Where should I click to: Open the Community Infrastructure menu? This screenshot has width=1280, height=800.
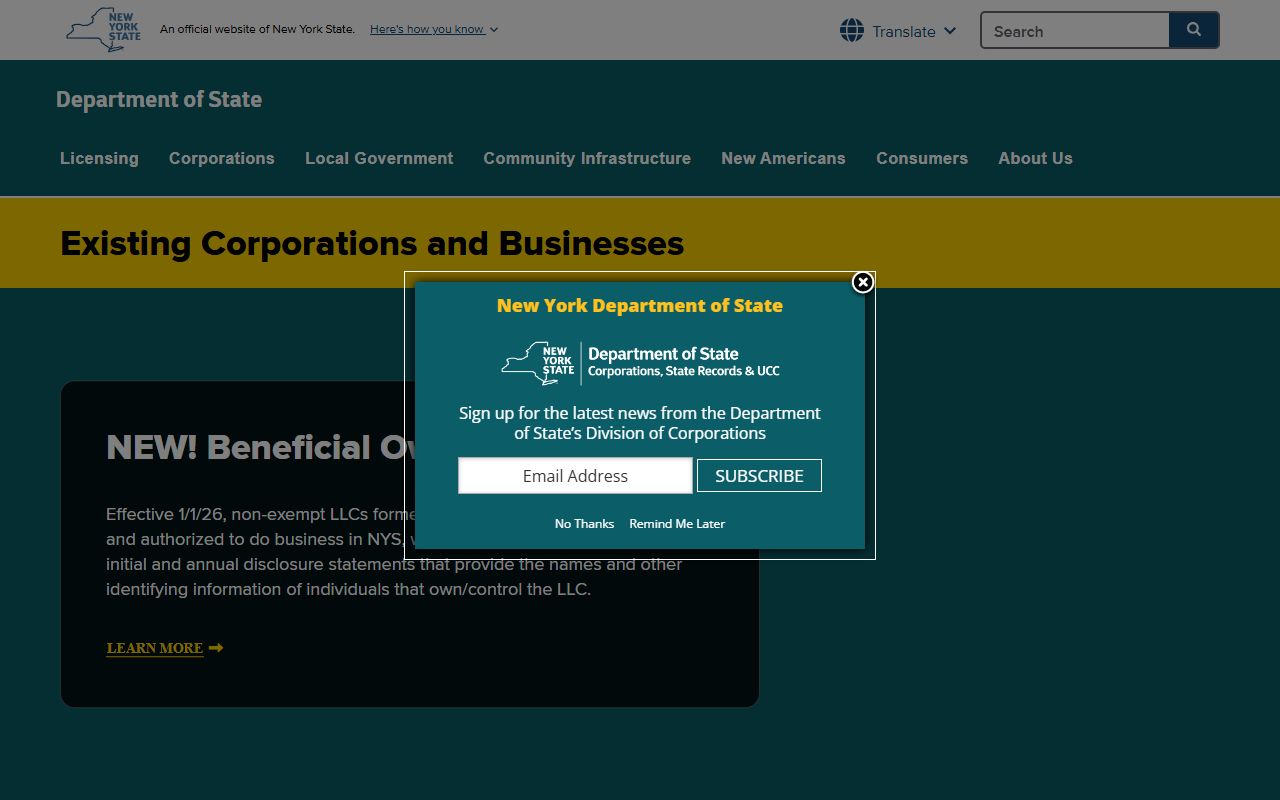[x=587, y=158]
